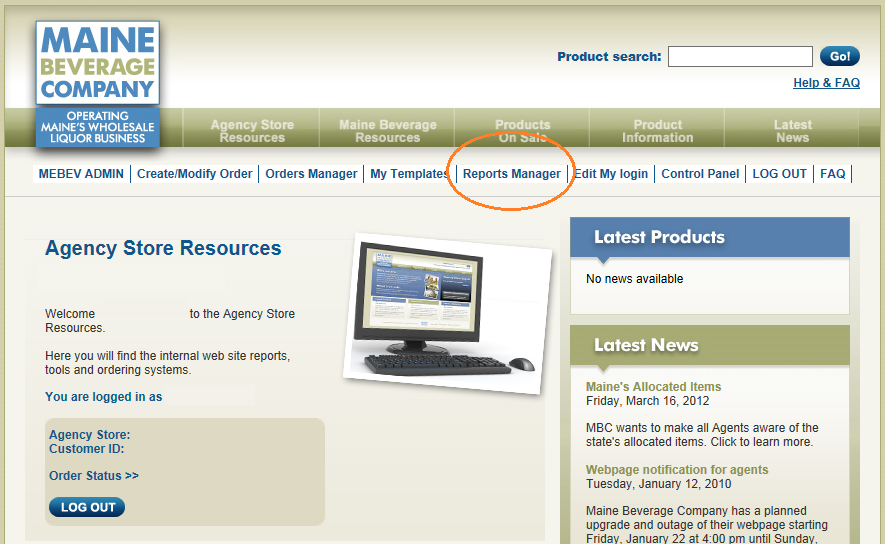Viewport: 885px width, 544px height.
Task: Click the 'Product search:' label
Action: [609, 56]
